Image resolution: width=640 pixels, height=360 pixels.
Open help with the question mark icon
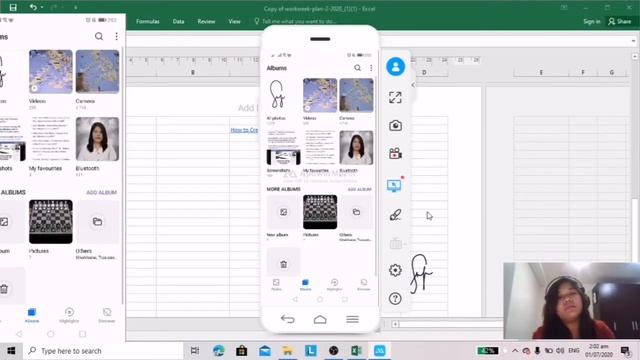pos(395,299)
